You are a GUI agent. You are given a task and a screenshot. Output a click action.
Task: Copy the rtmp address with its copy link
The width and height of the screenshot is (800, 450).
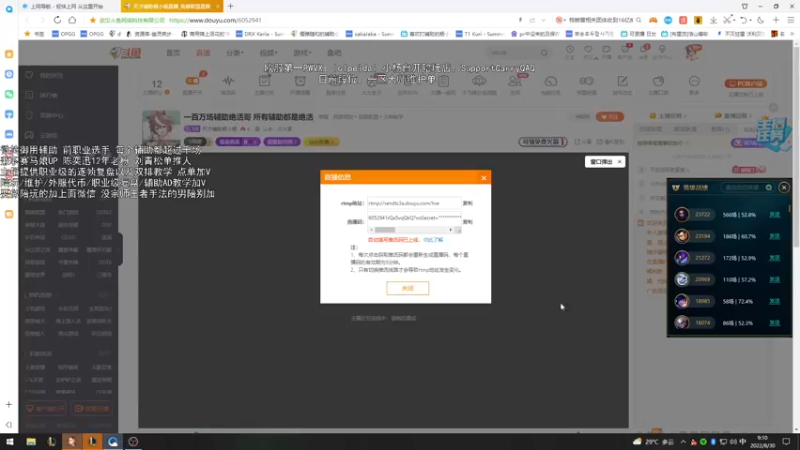467,203
